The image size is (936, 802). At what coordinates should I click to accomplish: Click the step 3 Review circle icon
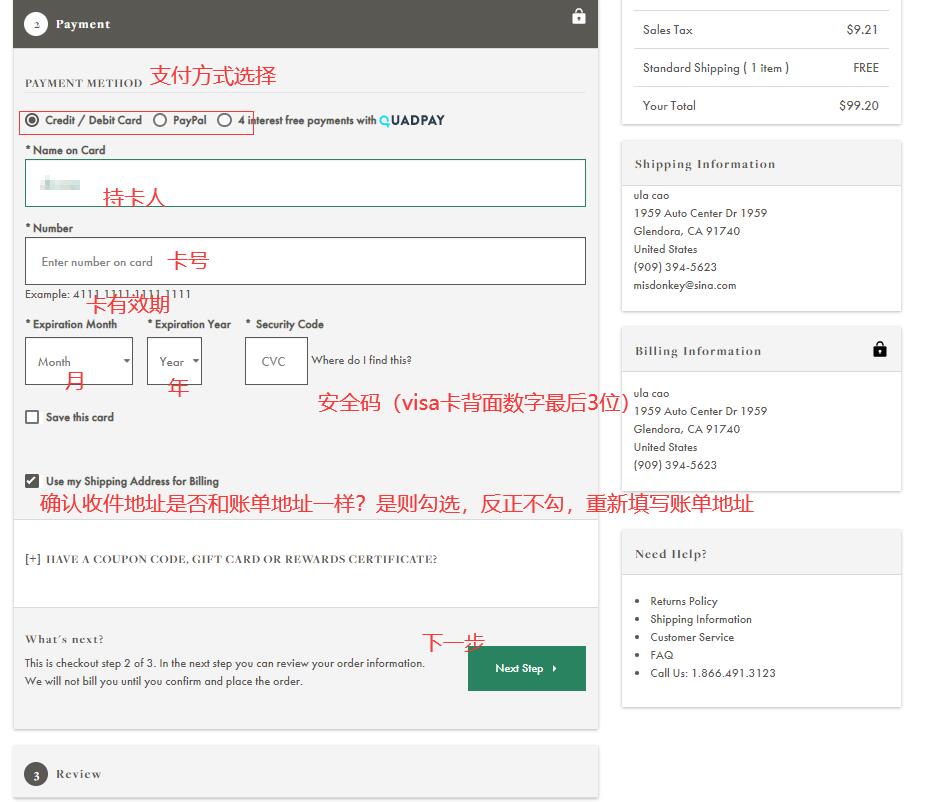coord(36,774)
